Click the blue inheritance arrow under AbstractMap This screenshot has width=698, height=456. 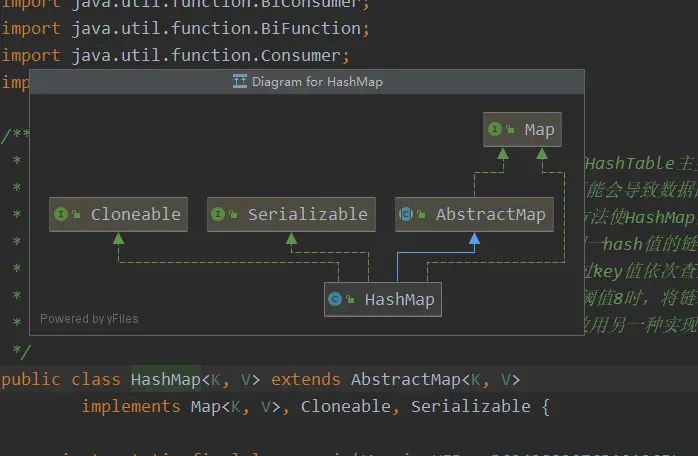[x=475, y=238]
